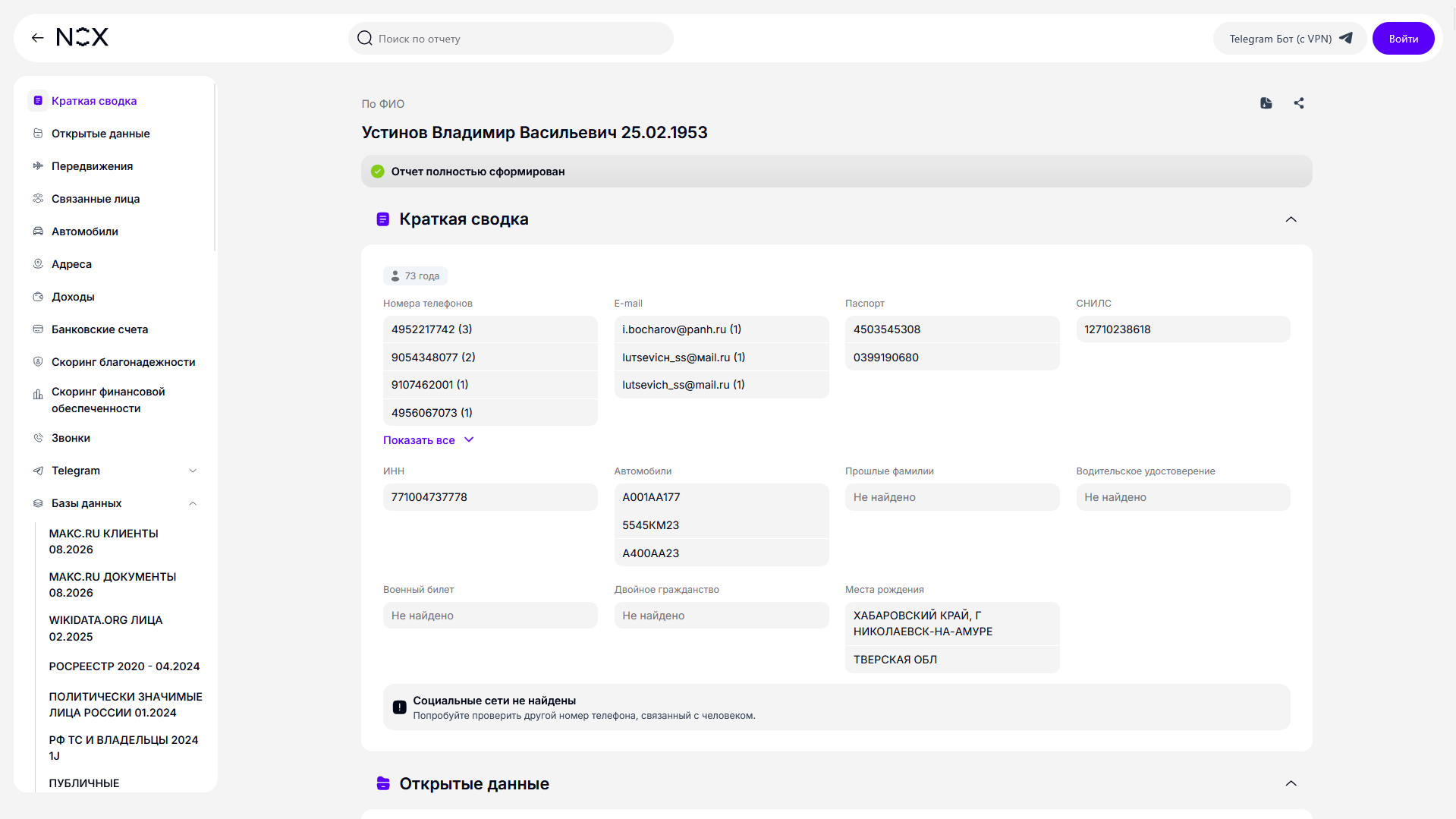This screenshot has height=819, width=1456.
Task: Open the NOX logo home link
Action: coord(83,38)
